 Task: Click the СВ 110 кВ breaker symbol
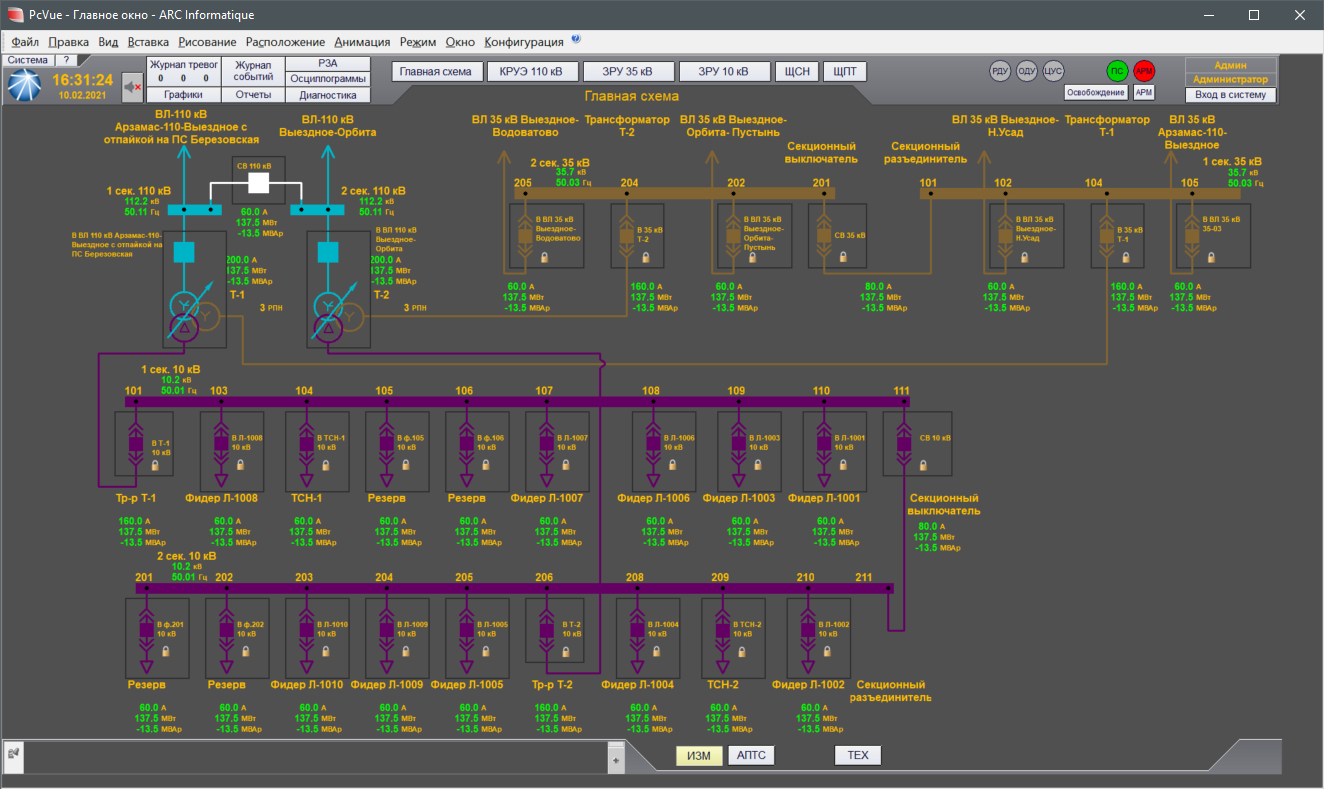click(x=259, y=183)
